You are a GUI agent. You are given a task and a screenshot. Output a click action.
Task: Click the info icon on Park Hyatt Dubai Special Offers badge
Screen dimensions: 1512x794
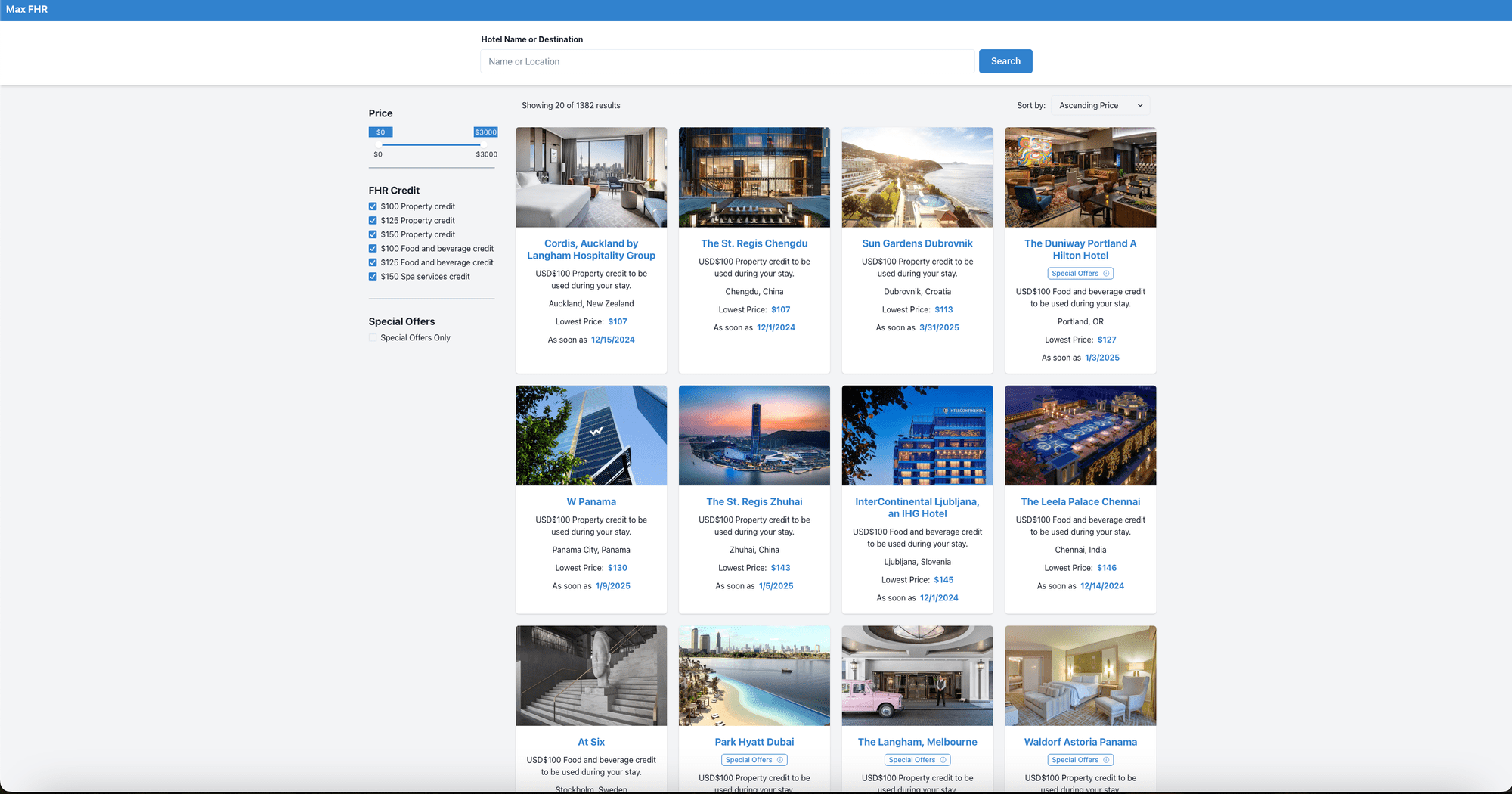click(780, 760)
